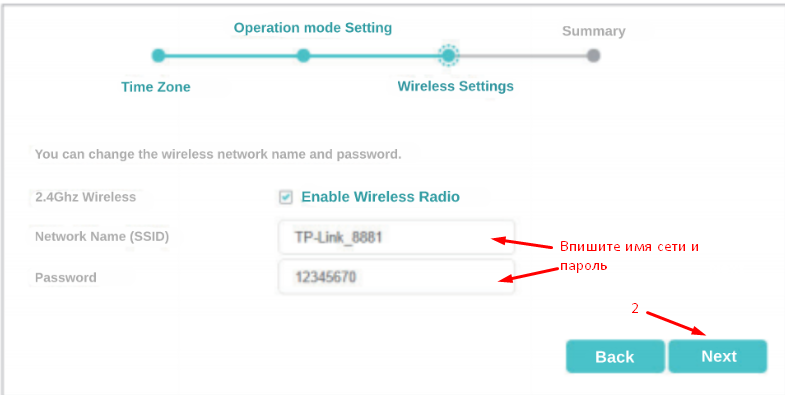The image size is (785, 395).
Task: Click the wireless name and password description text
Action: tap(218, 154)
